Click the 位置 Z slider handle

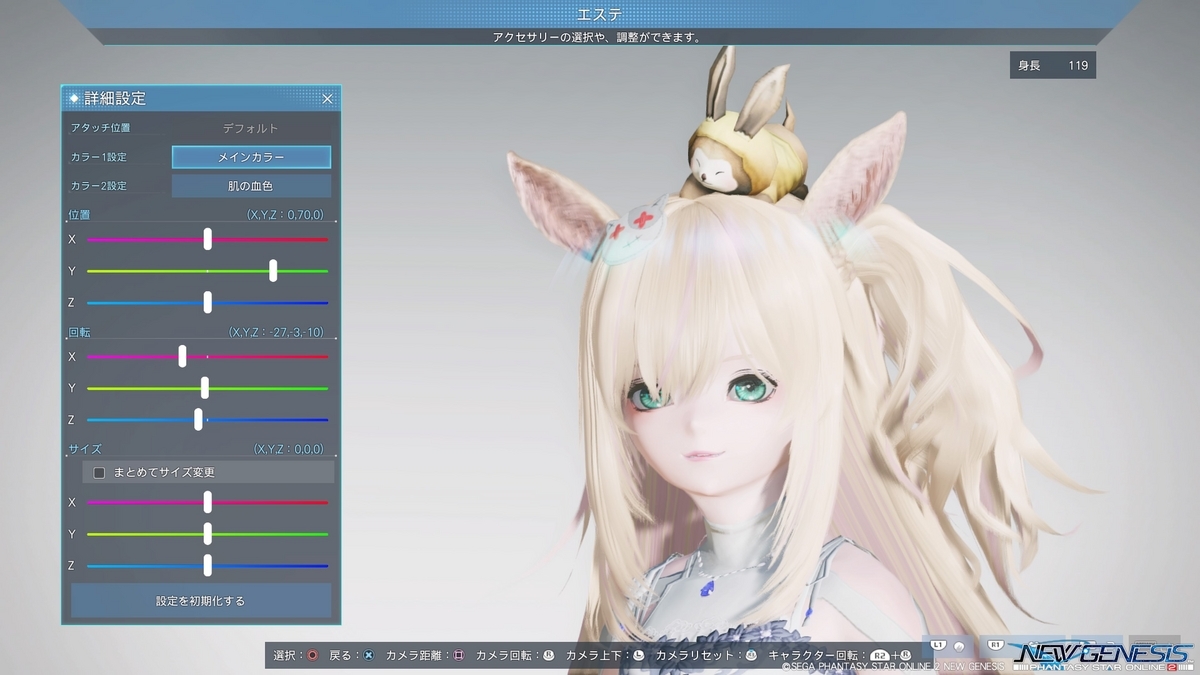tap(208, 302)
